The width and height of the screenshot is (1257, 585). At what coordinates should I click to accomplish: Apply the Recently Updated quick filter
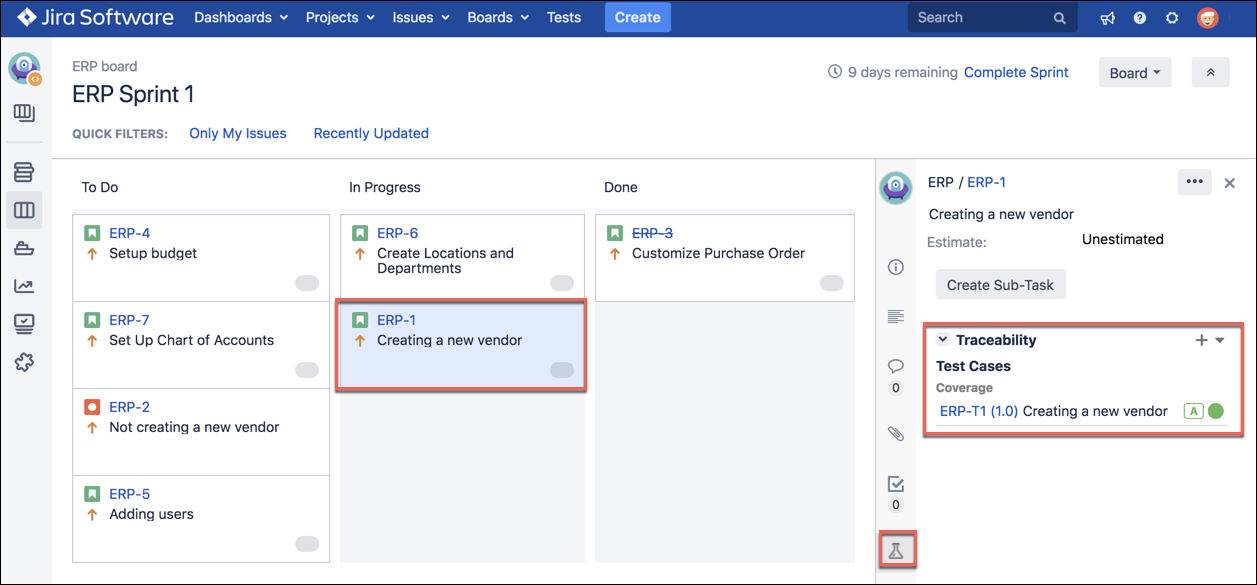point(371,134)
